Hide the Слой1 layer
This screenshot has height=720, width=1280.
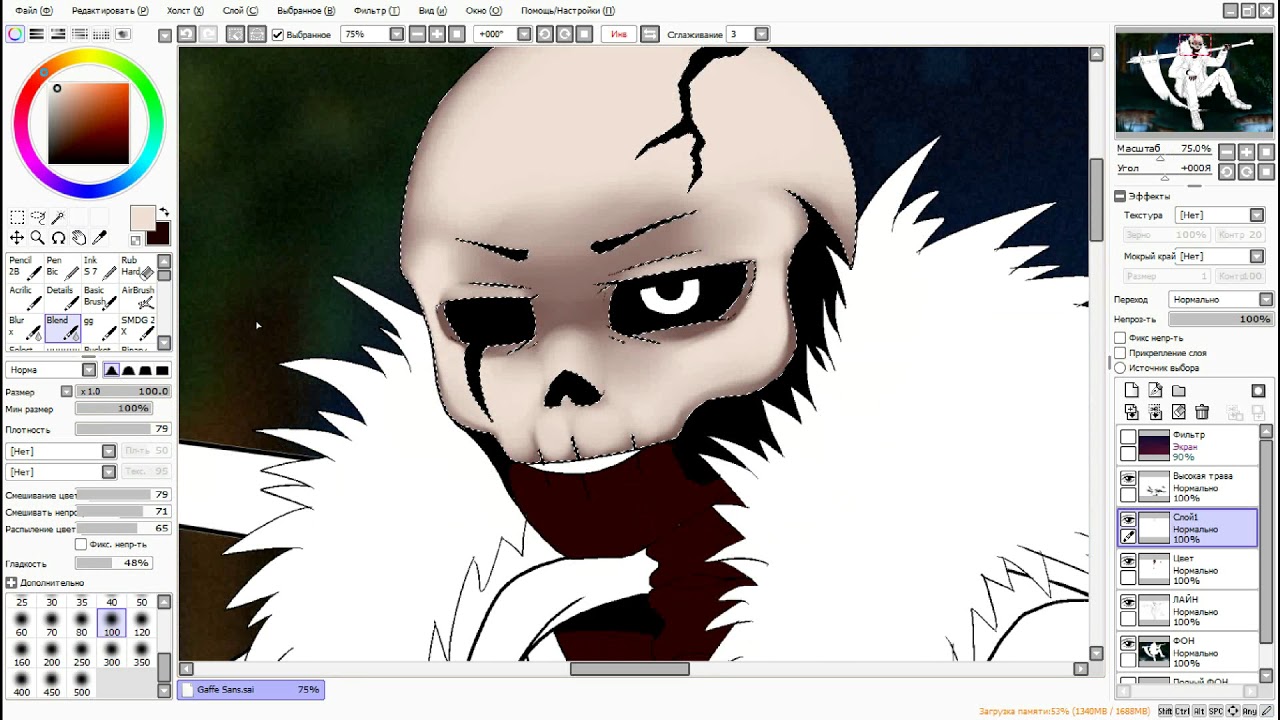coord(1128,520)
